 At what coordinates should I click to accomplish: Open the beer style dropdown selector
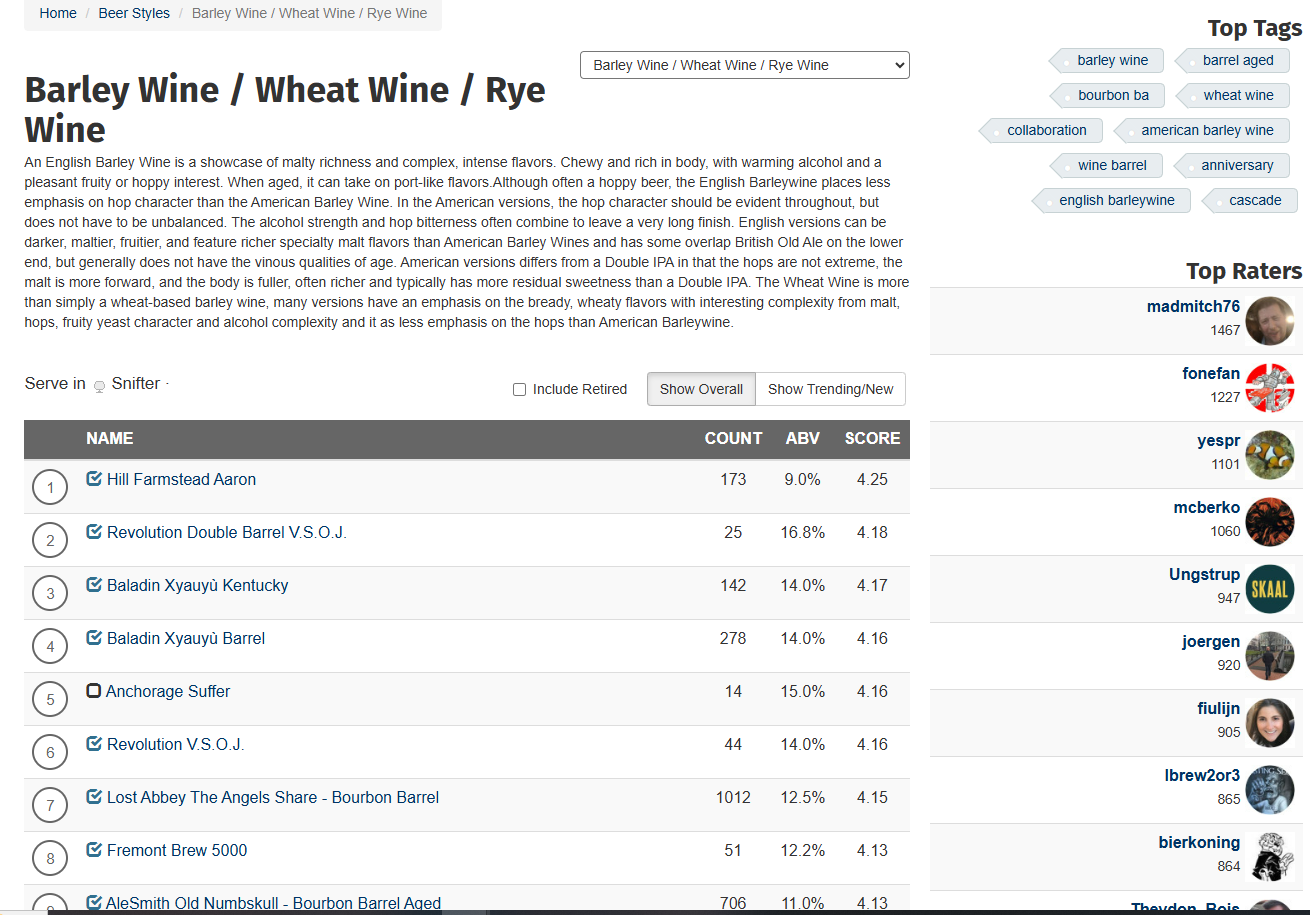(x=745, y=65)
